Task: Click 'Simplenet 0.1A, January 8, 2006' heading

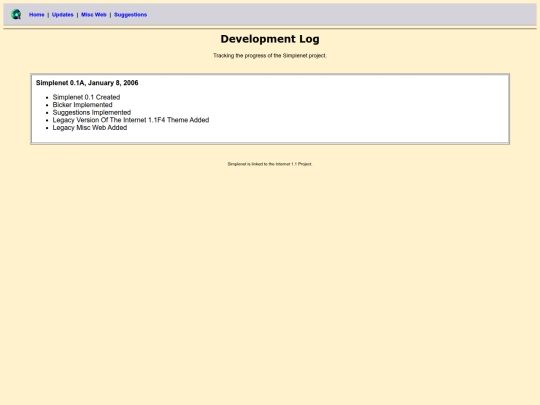Action: pos(87,83)
